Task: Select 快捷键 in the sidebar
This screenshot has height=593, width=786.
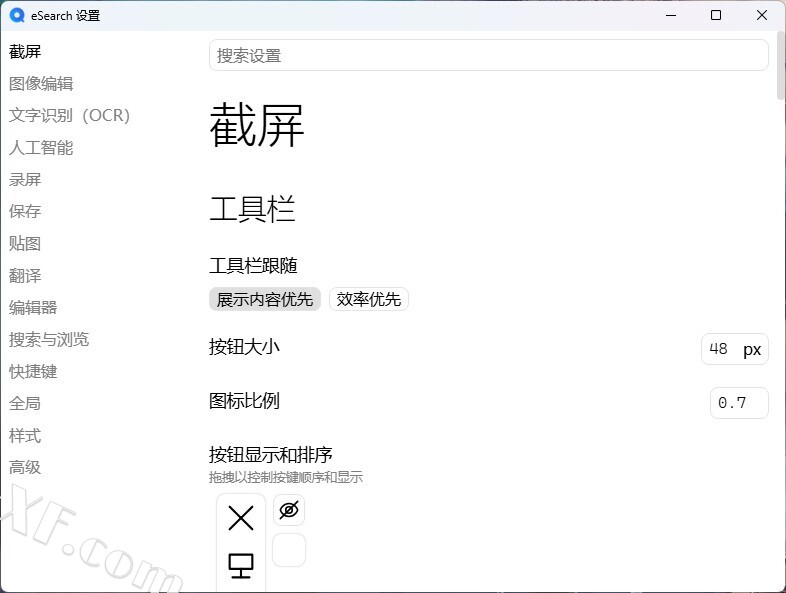Action: (33, 372)
